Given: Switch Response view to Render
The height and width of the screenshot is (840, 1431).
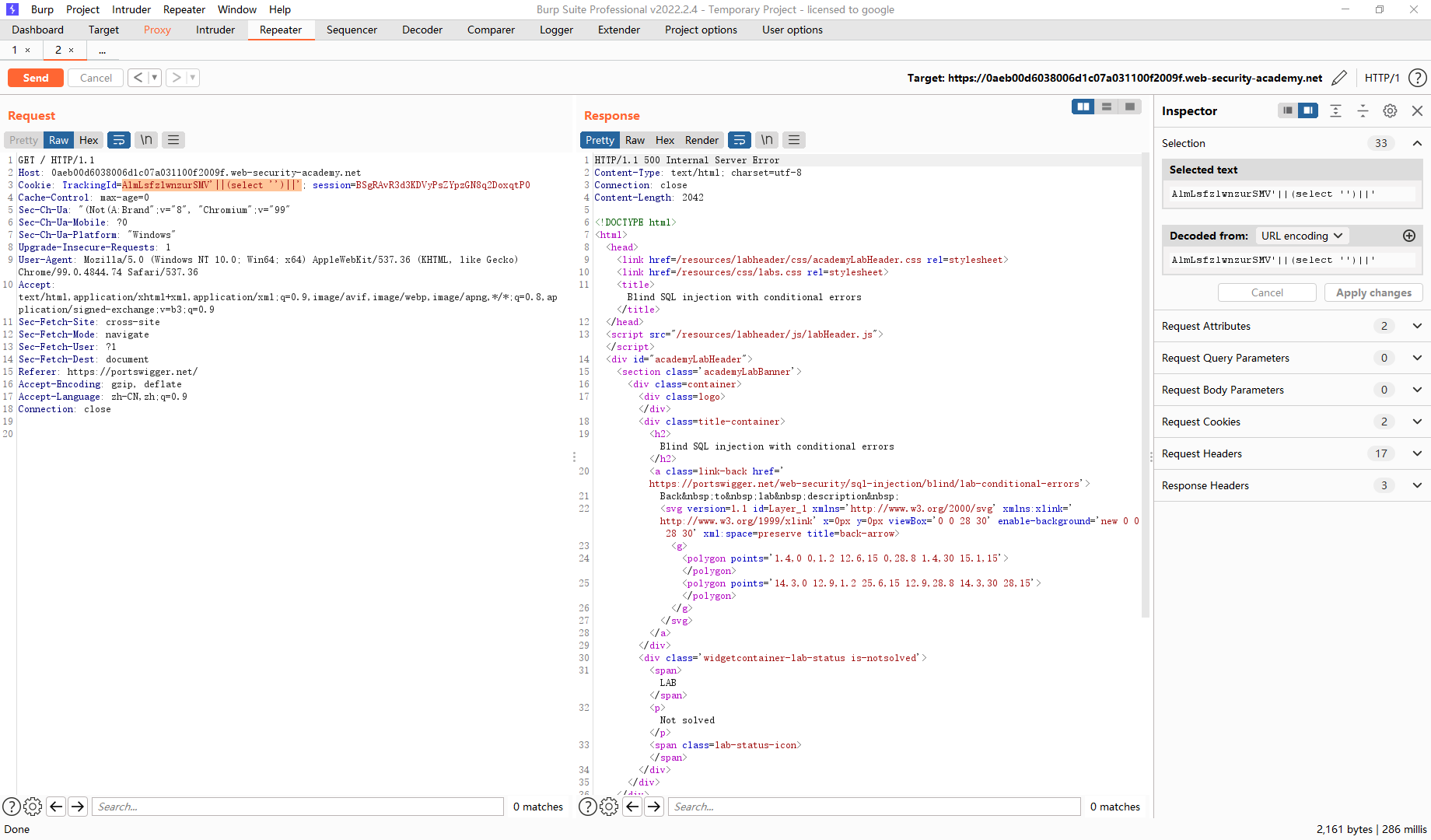Looking at the screenshot, I should [702, 140].
